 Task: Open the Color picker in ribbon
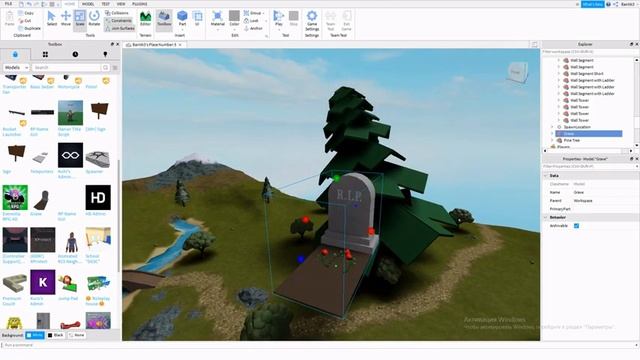point(234,19)
